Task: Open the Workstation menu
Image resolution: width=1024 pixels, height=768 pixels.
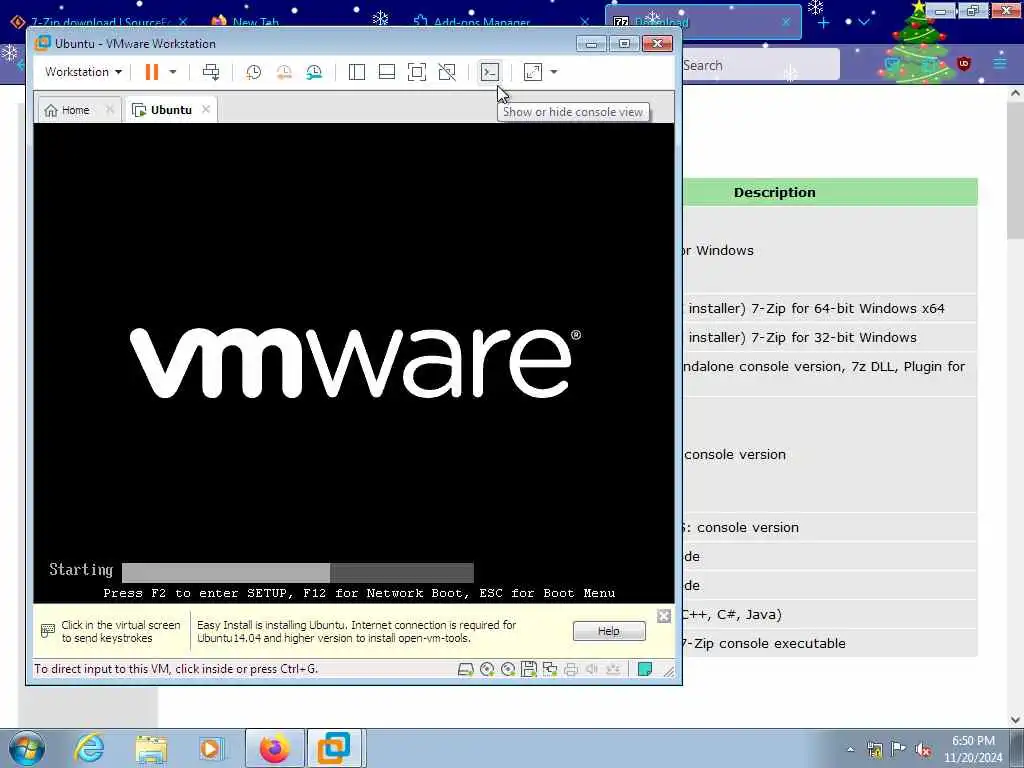Action: (x=83, y=72)
